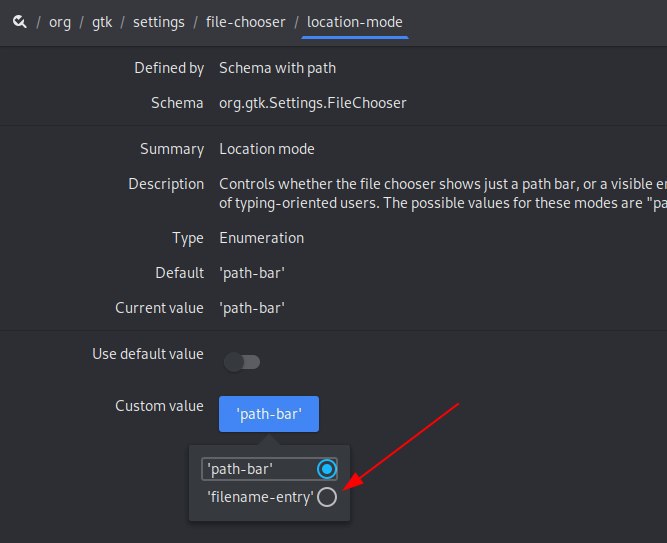Select the 'filename-entry' radio option
Viewport: 667px width, 543px height.
[x=272, y=497]
